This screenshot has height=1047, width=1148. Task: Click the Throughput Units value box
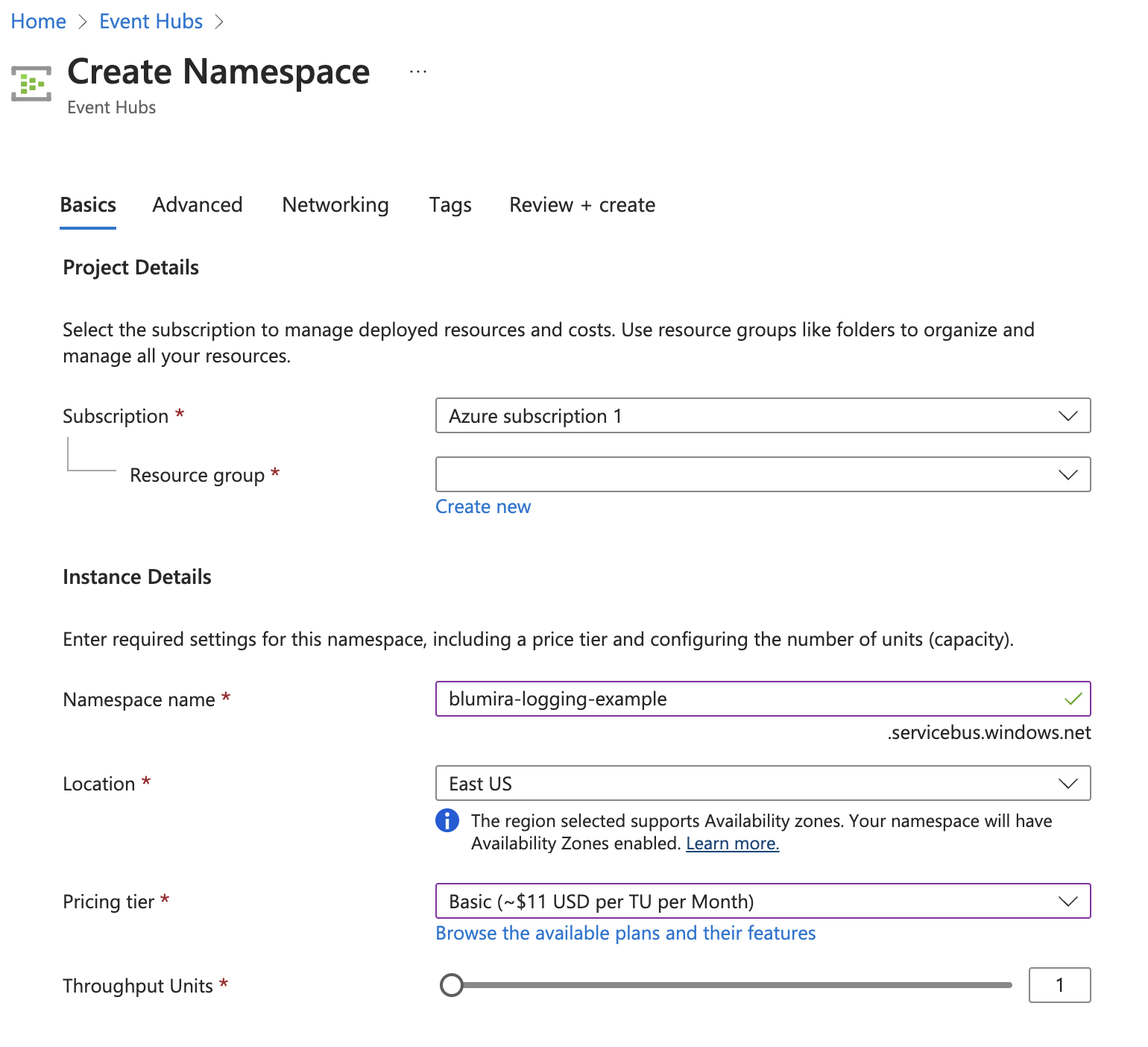pyautogui.click(x=1059, y=985)
